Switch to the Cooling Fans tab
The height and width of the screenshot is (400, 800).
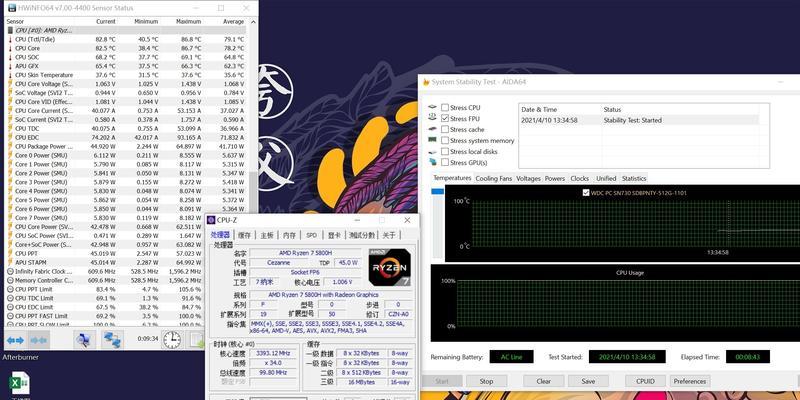pyautogui.click(x=493, y=179)
